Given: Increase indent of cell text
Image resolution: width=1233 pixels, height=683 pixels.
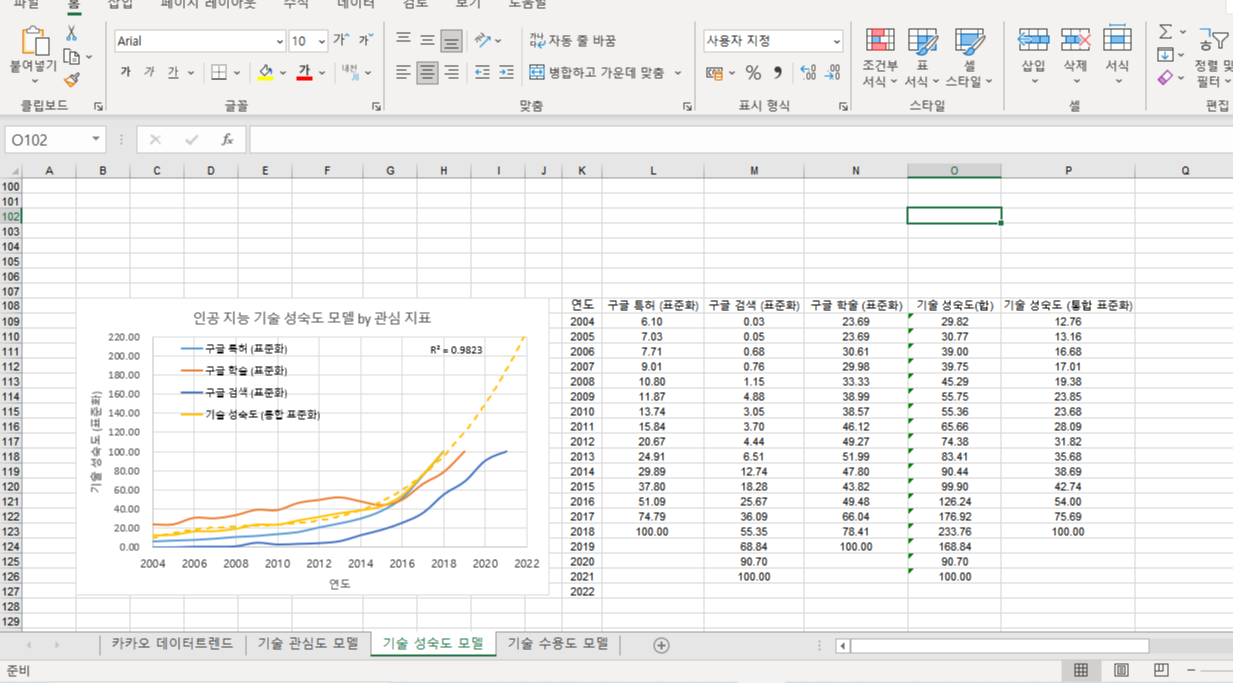Looking at the screenshot, I should pos(506,72).
